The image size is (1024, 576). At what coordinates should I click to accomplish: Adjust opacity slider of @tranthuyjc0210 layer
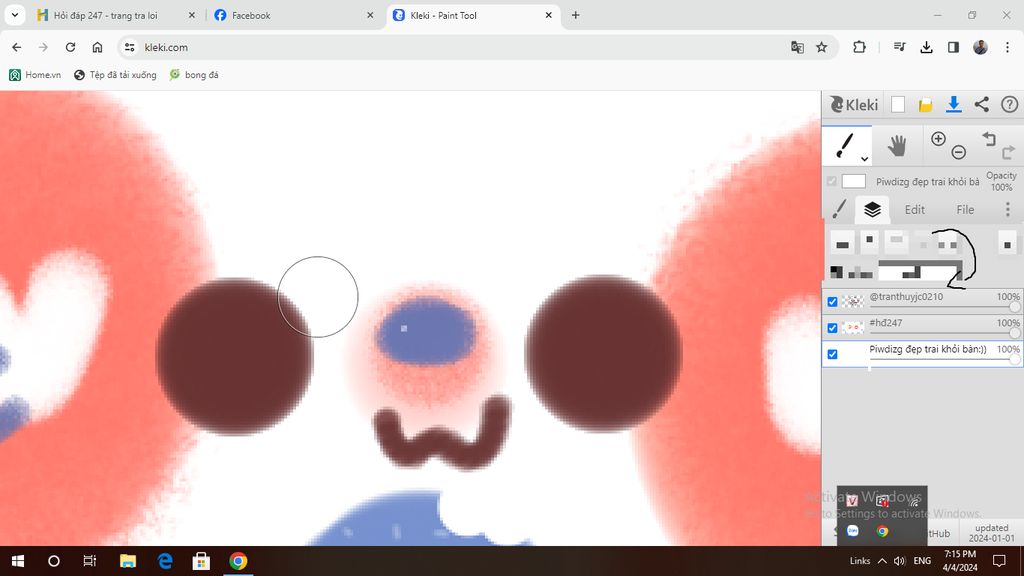(x=944, y=306)
